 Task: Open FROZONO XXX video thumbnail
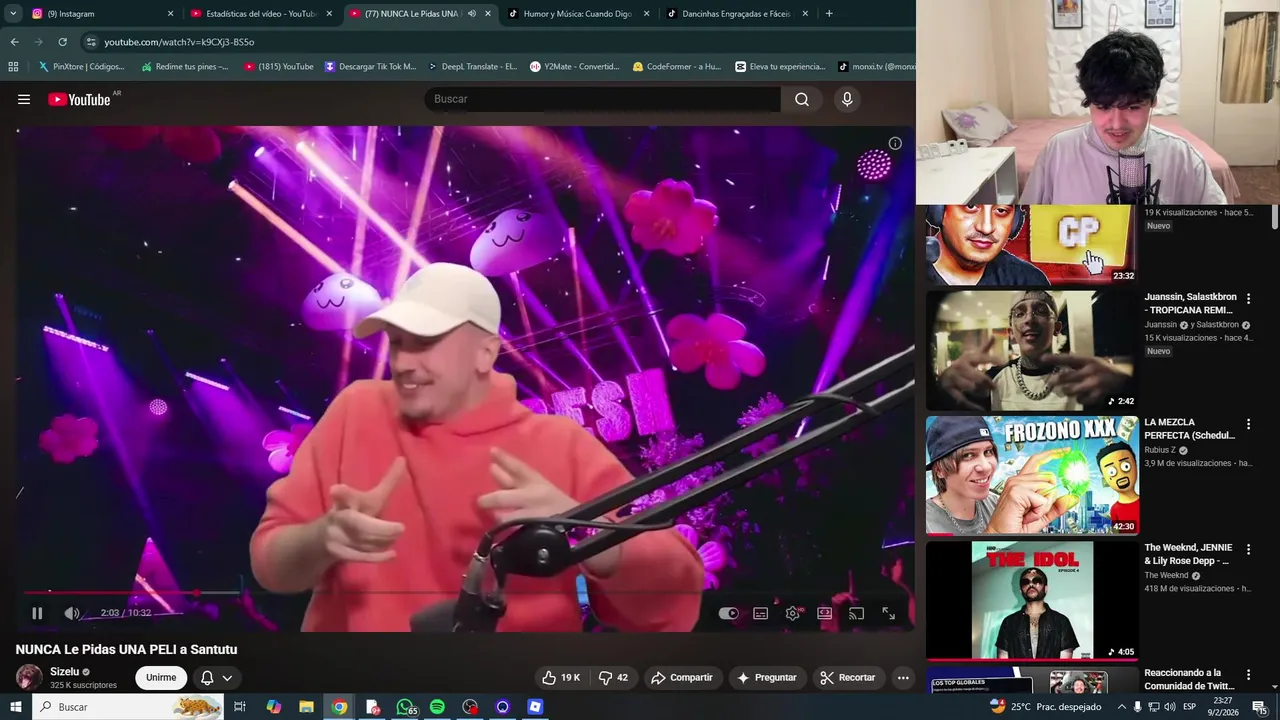1032,475
